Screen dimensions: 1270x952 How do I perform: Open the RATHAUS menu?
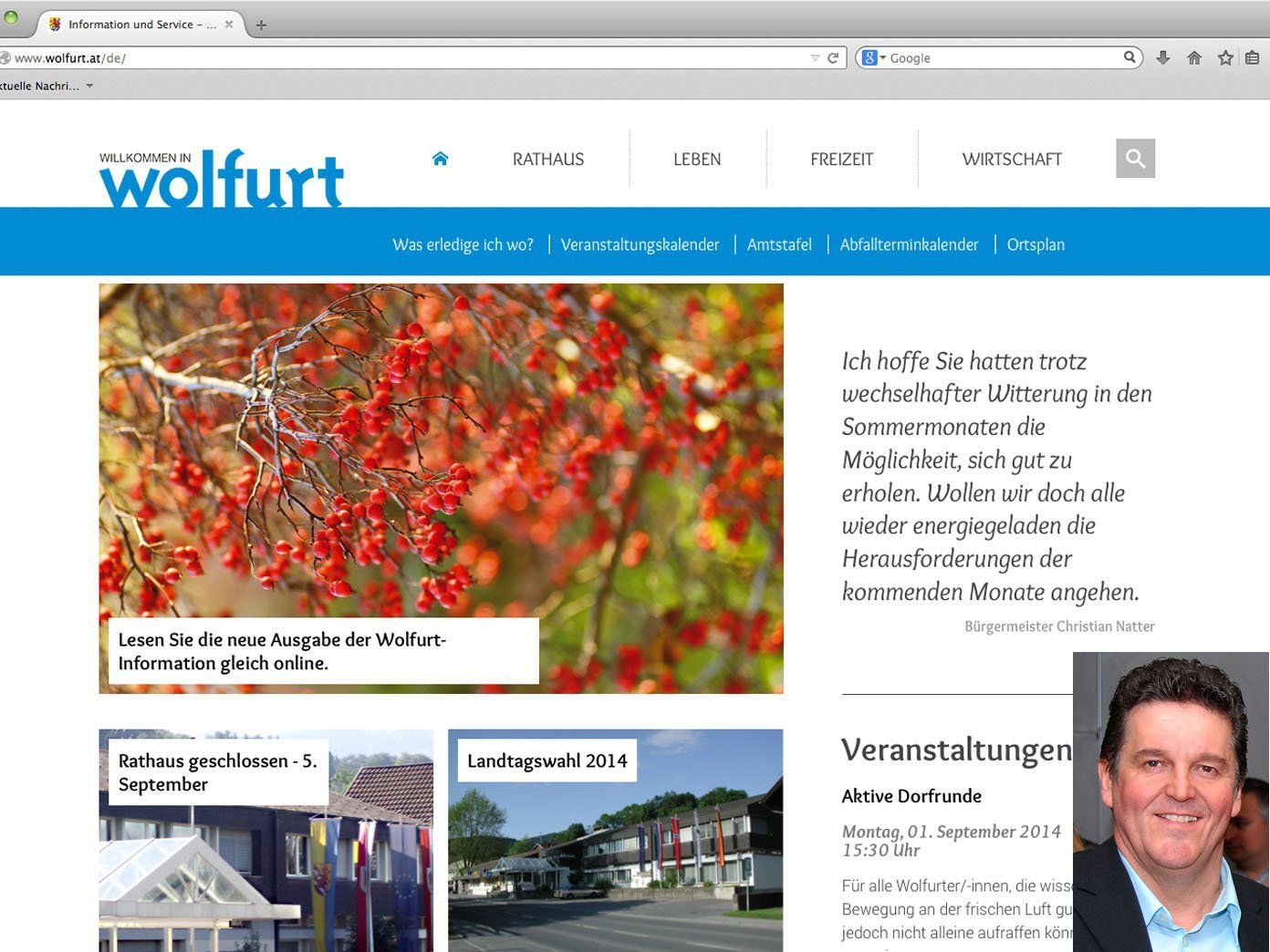(547, 159)
